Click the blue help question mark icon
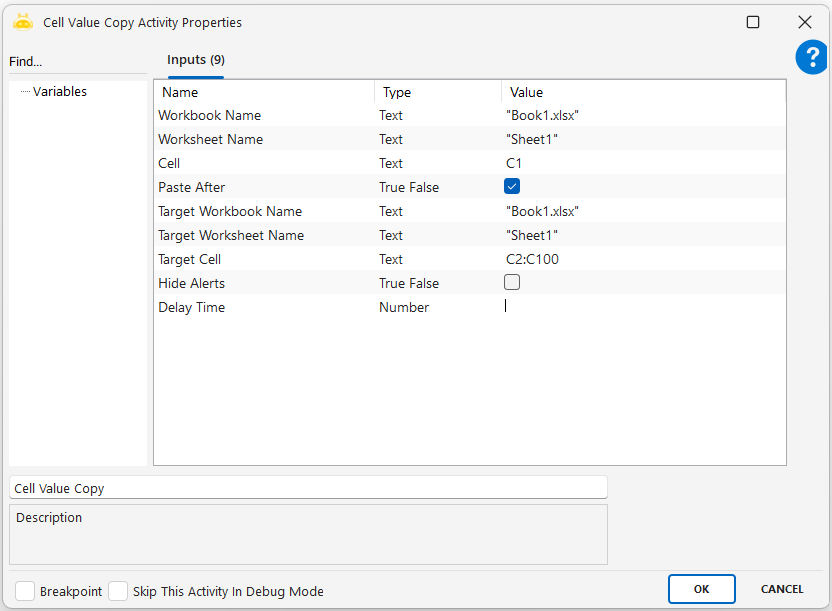Viewport: 832px width, 611px height. tap(811, 58)
